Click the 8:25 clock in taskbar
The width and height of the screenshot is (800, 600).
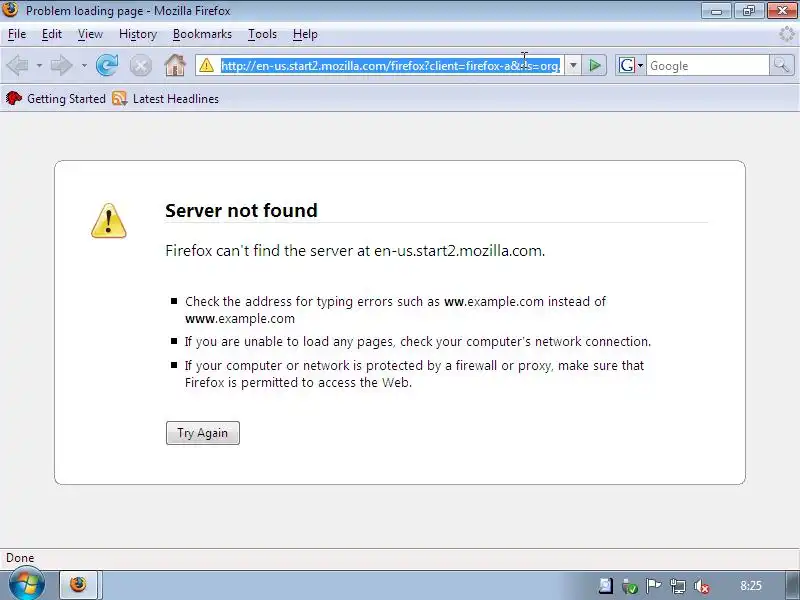point(751,586)
